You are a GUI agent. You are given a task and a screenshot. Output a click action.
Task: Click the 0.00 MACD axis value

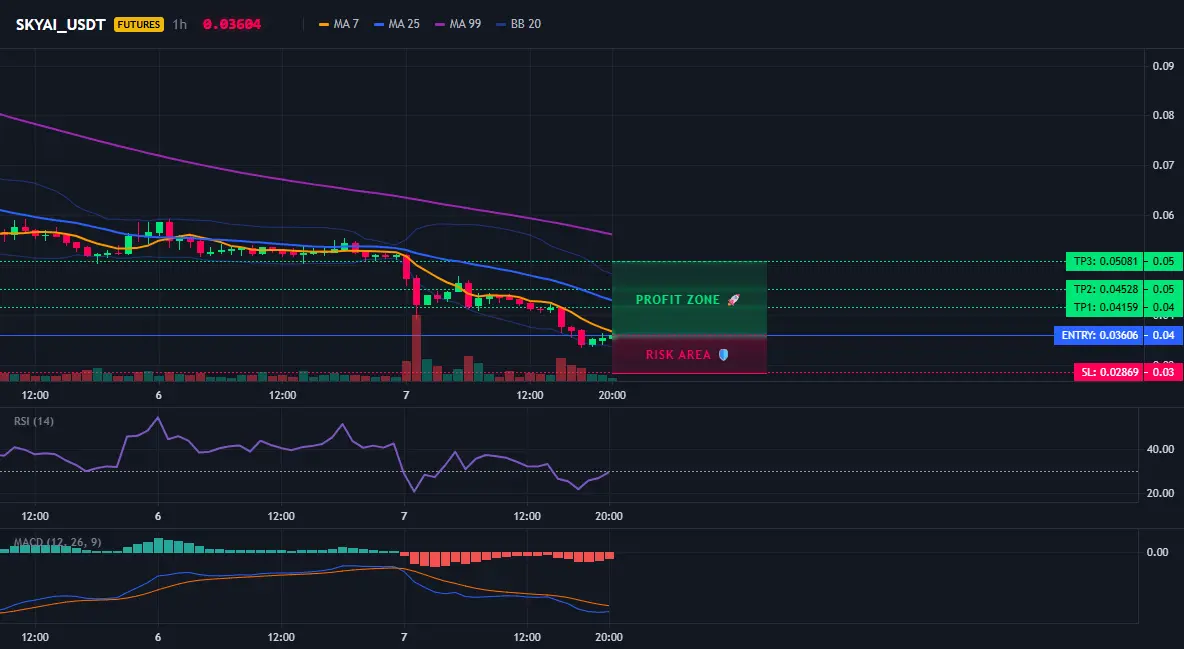[1158, 552]
